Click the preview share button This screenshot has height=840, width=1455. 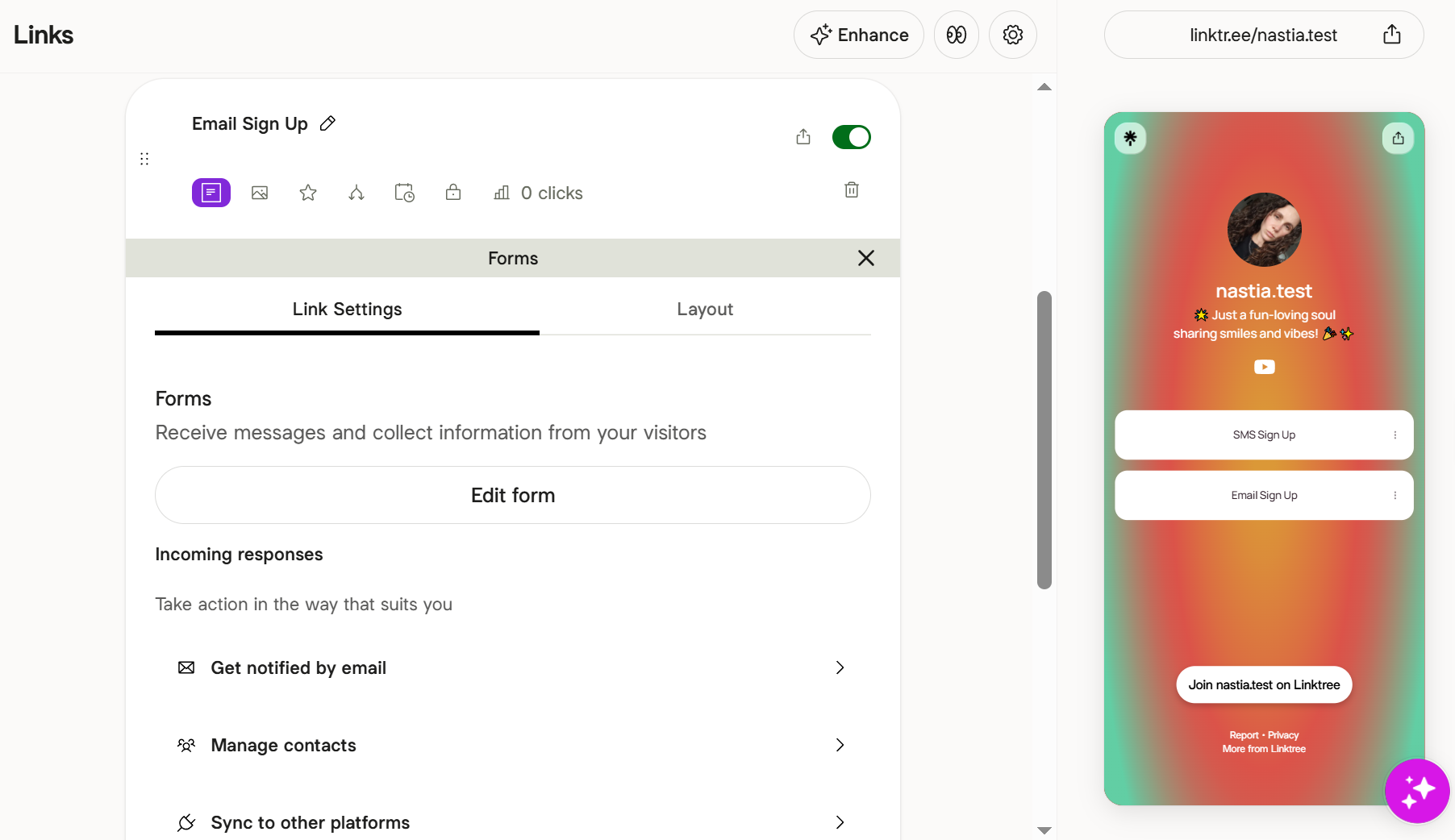(x=1398, y=138)
